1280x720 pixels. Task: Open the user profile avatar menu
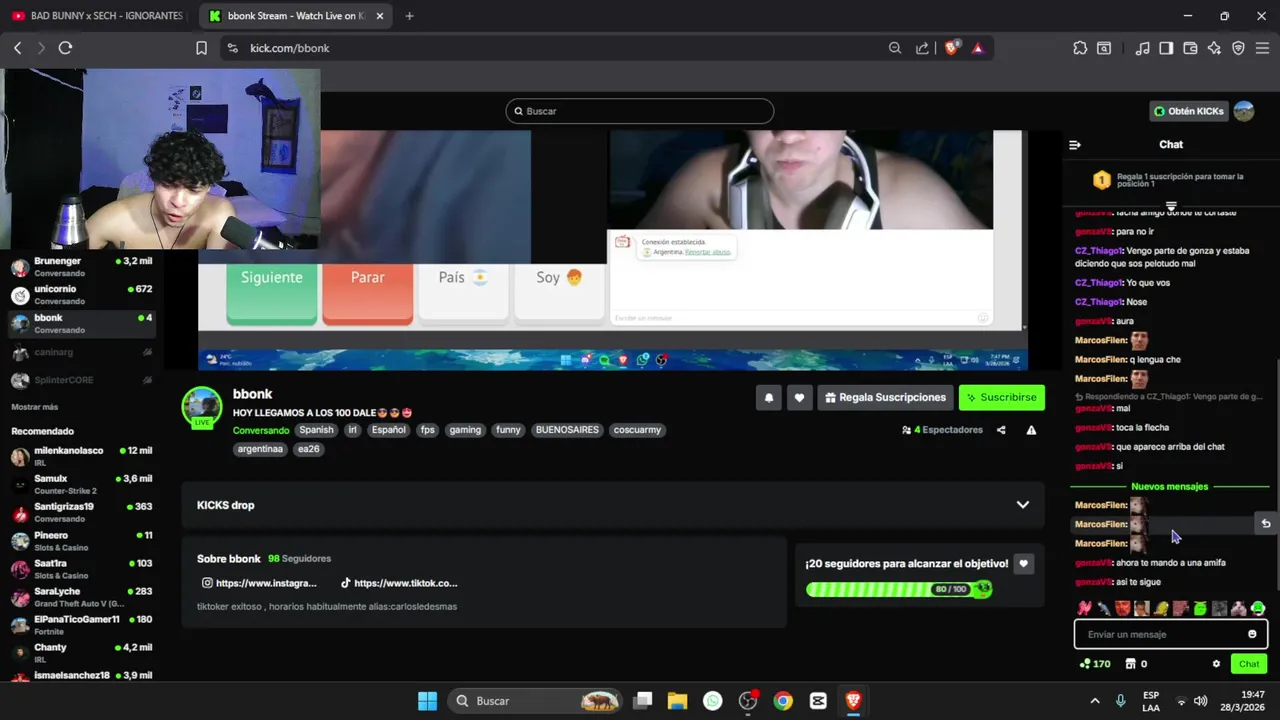[x=1244, y=111]
